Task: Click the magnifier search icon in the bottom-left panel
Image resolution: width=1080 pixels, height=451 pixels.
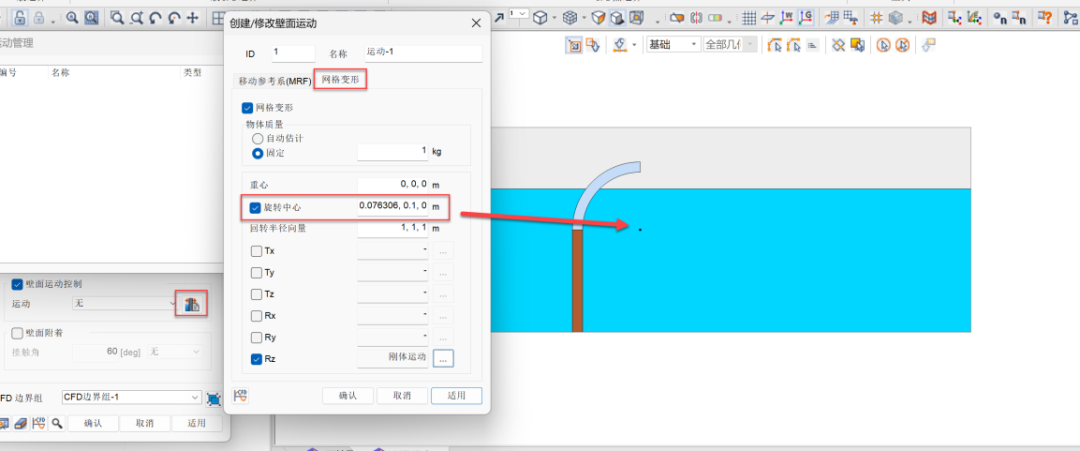Action: (x=58, y=423)
